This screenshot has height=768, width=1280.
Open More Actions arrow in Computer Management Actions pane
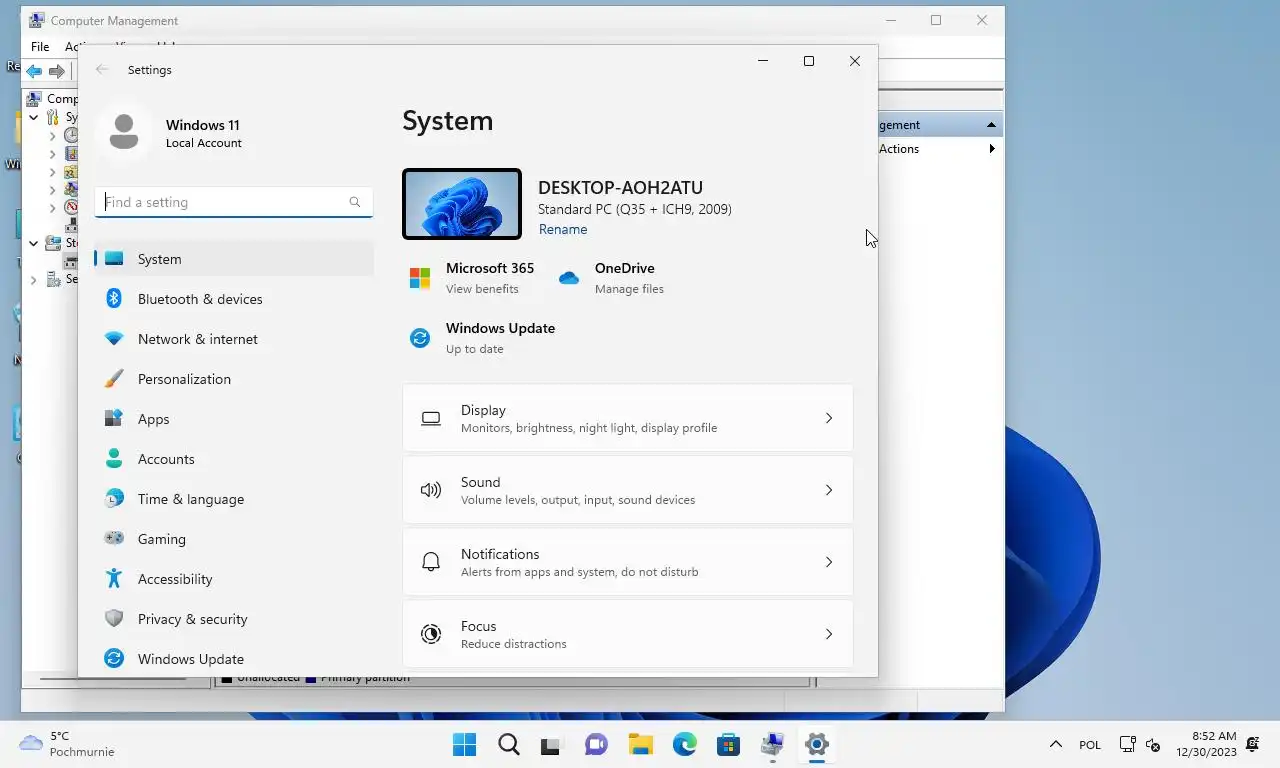[992, 149]
